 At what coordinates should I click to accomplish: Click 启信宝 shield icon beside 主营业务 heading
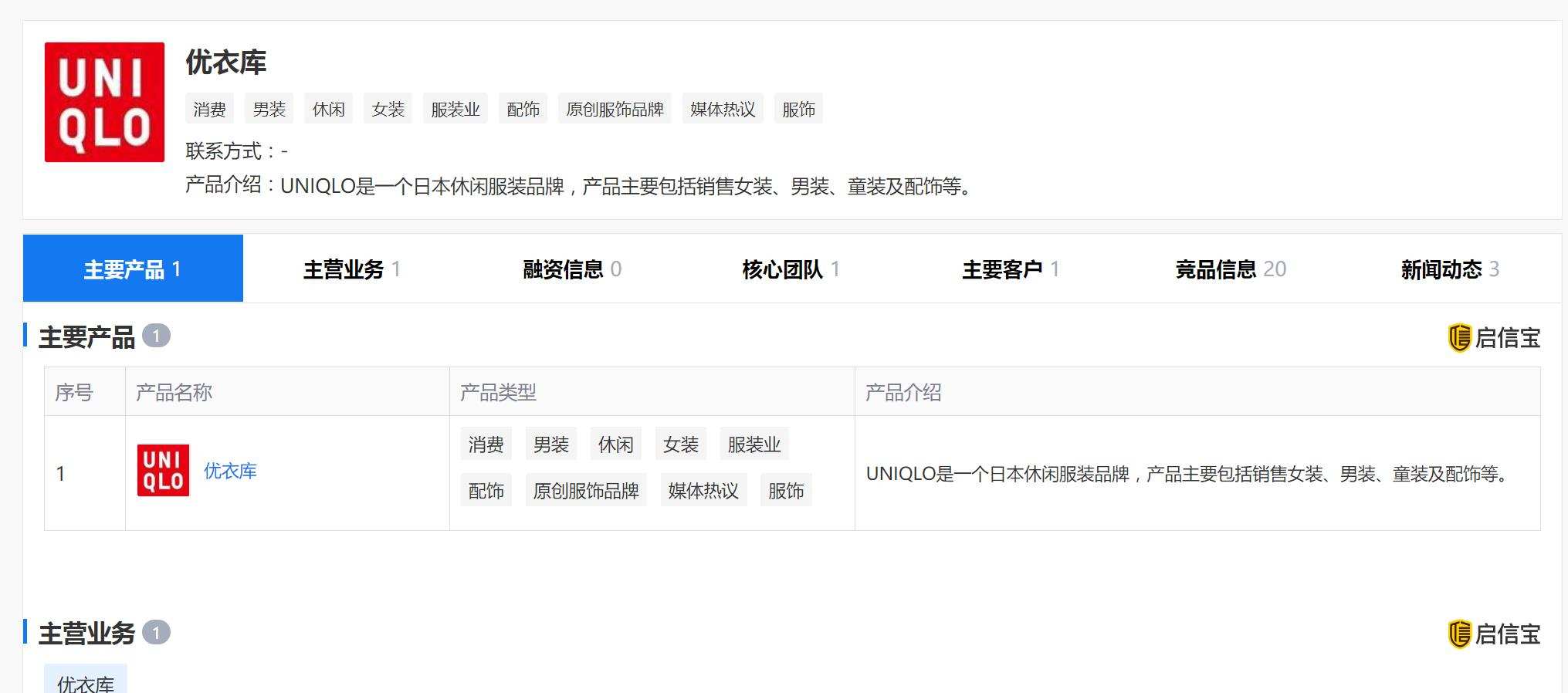[x=1459, y=634]
